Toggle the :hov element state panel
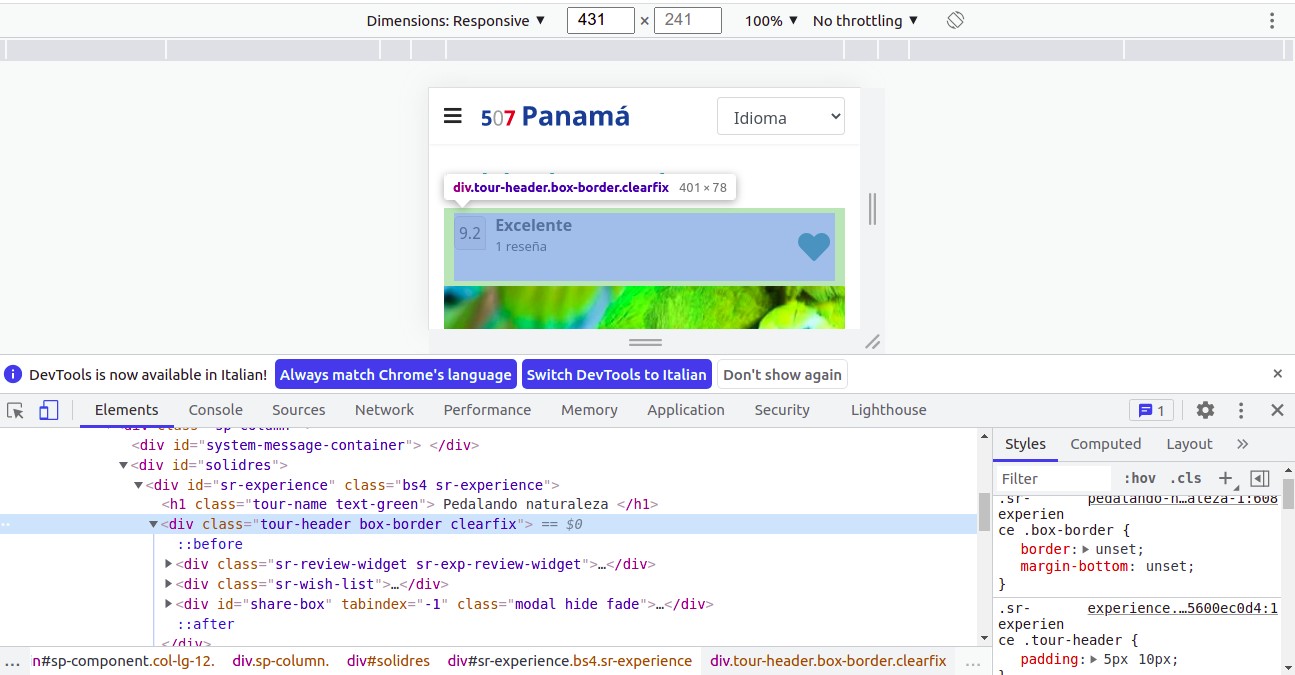1295x675 pixels. click(x=1139, y=478)
